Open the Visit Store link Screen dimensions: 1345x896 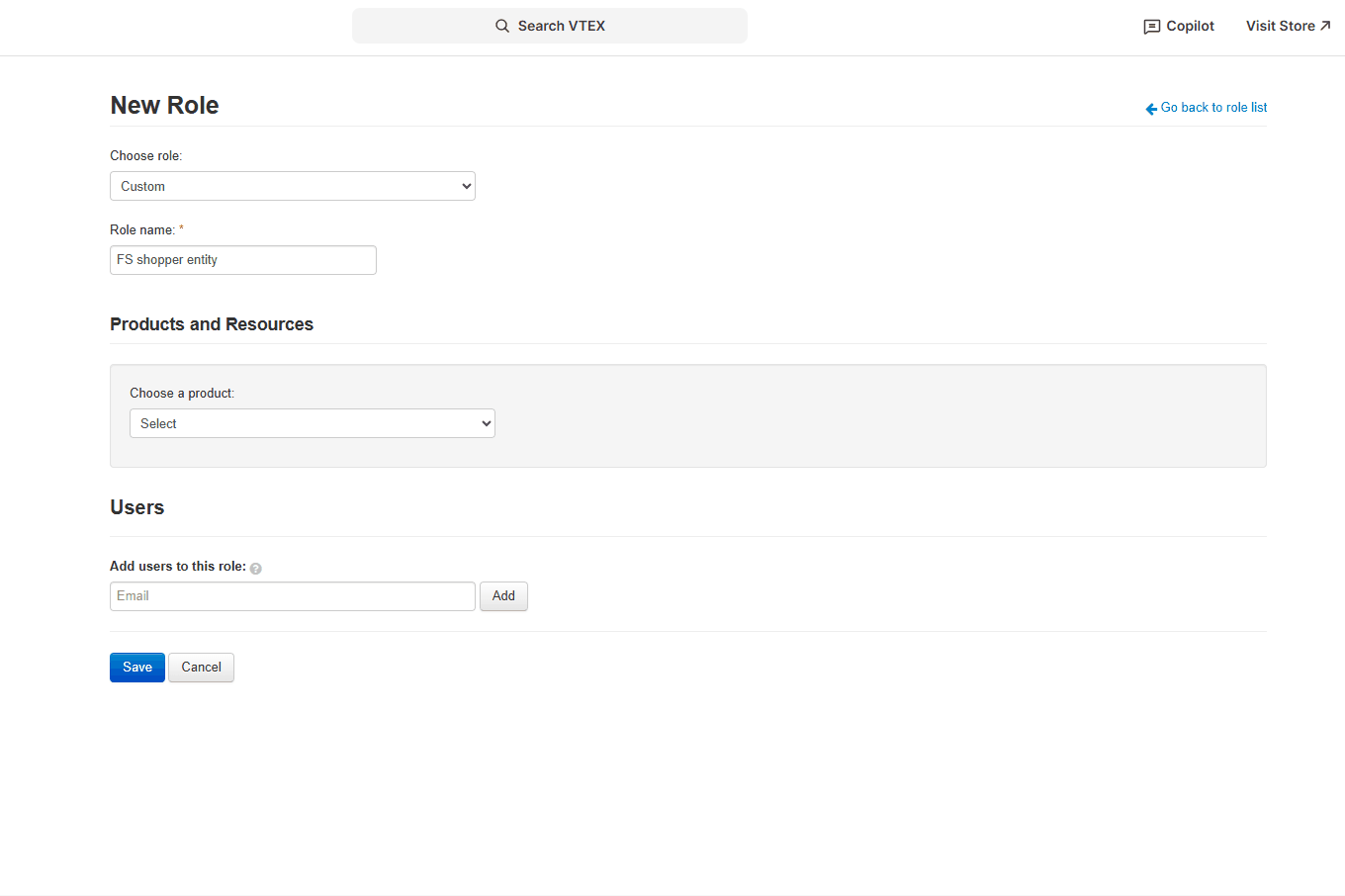coord(1280,26)
